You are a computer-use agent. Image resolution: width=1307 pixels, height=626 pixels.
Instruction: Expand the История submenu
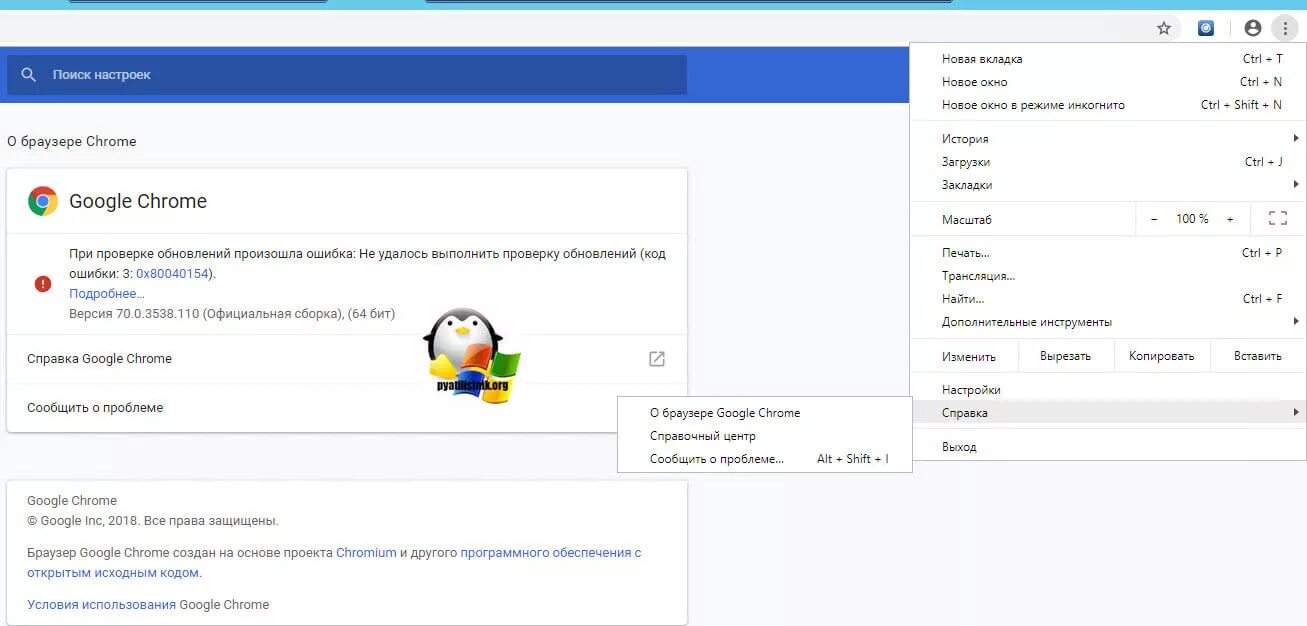pos(1108,139)
